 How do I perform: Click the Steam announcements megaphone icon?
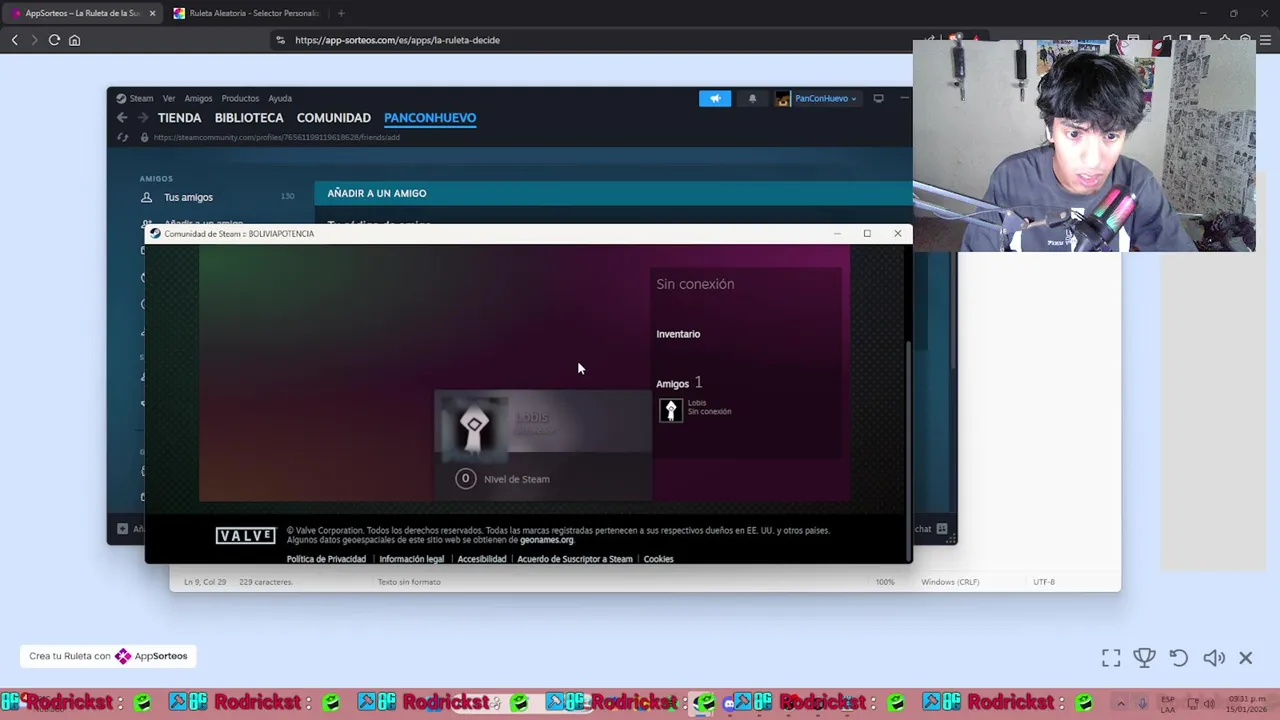click(715, 98)
